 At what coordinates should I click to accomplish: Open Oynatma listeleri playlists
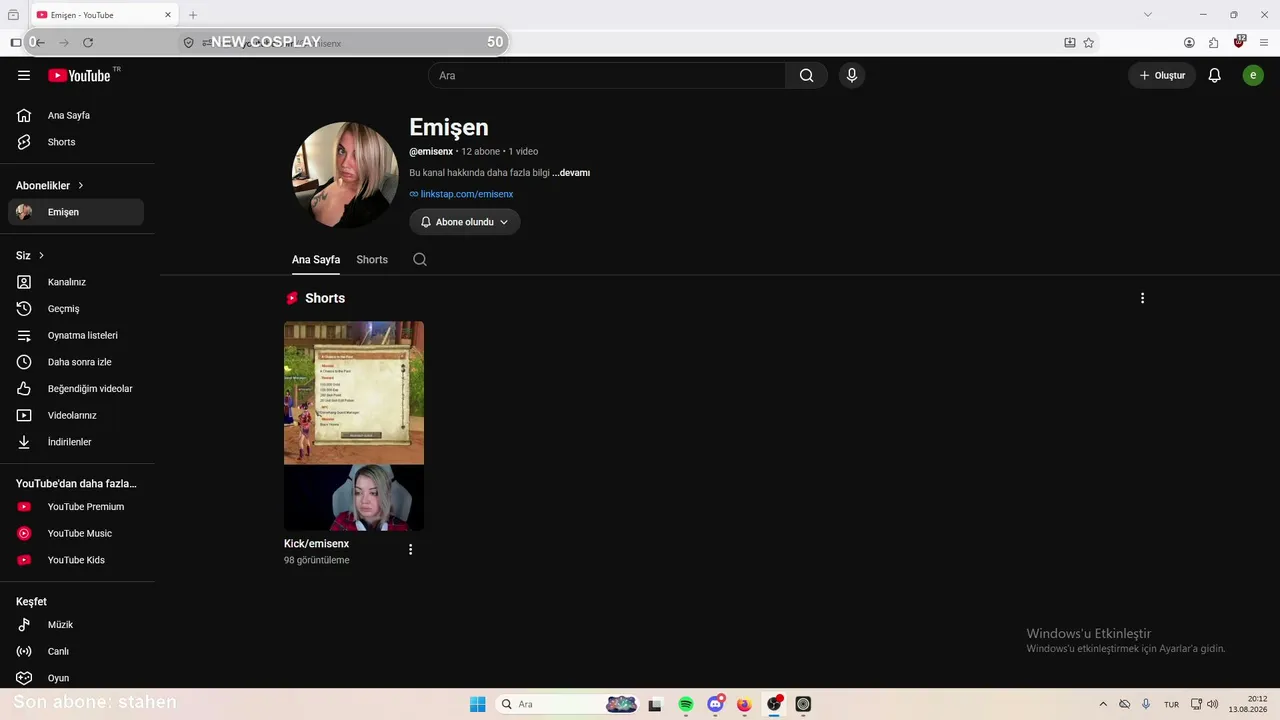click(x=76, y=335)
